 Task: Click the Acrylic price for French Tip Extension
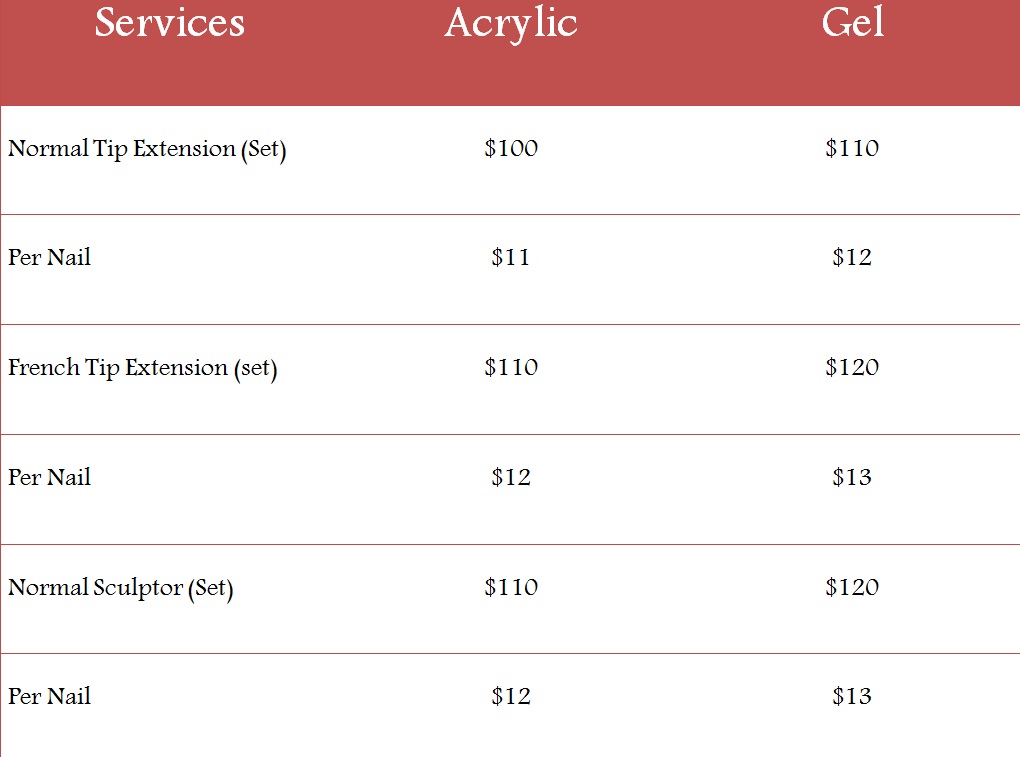coord(511,368)
